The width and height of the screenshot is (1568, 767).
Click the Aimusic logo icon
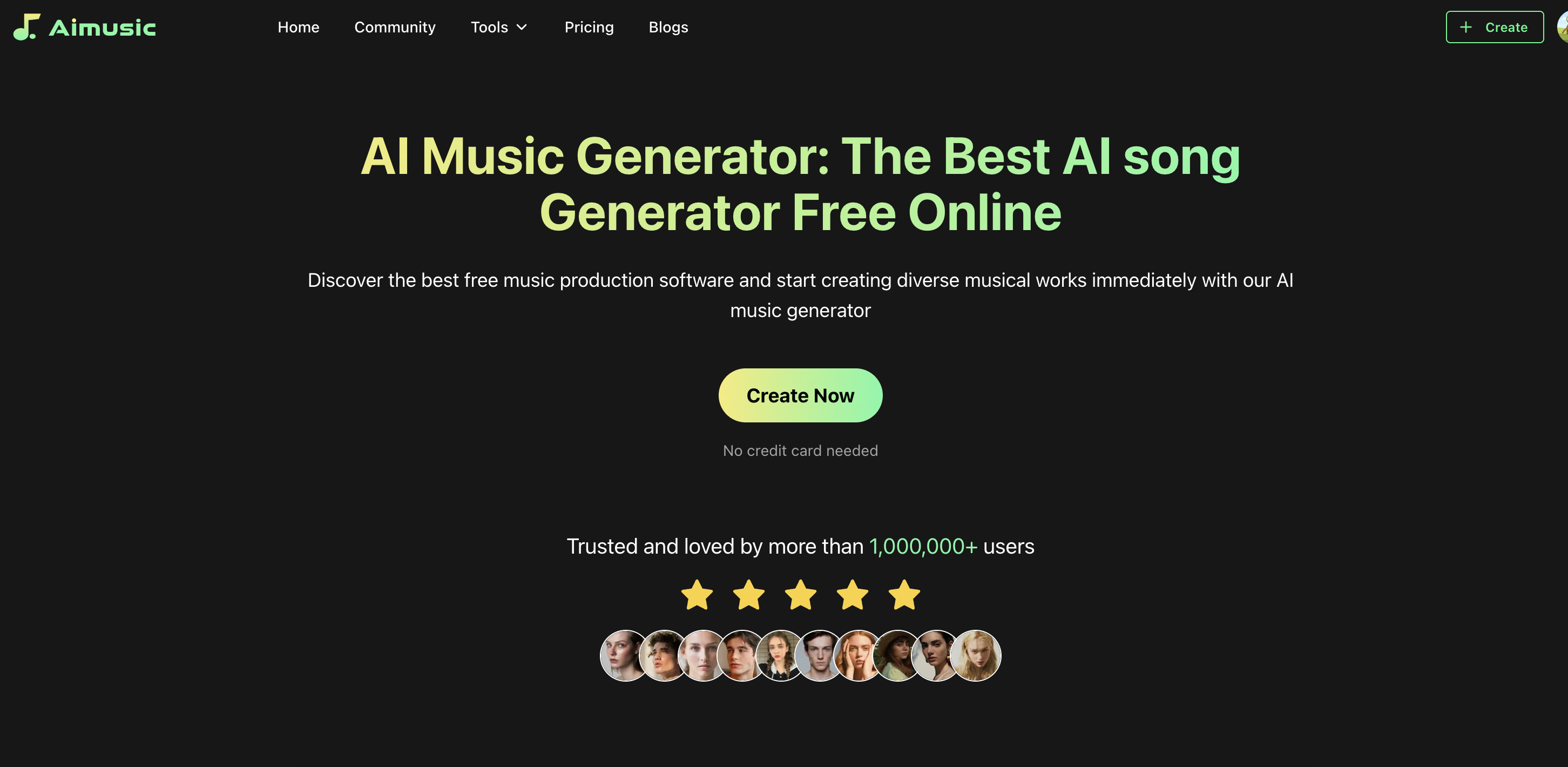tap(26, 27)
